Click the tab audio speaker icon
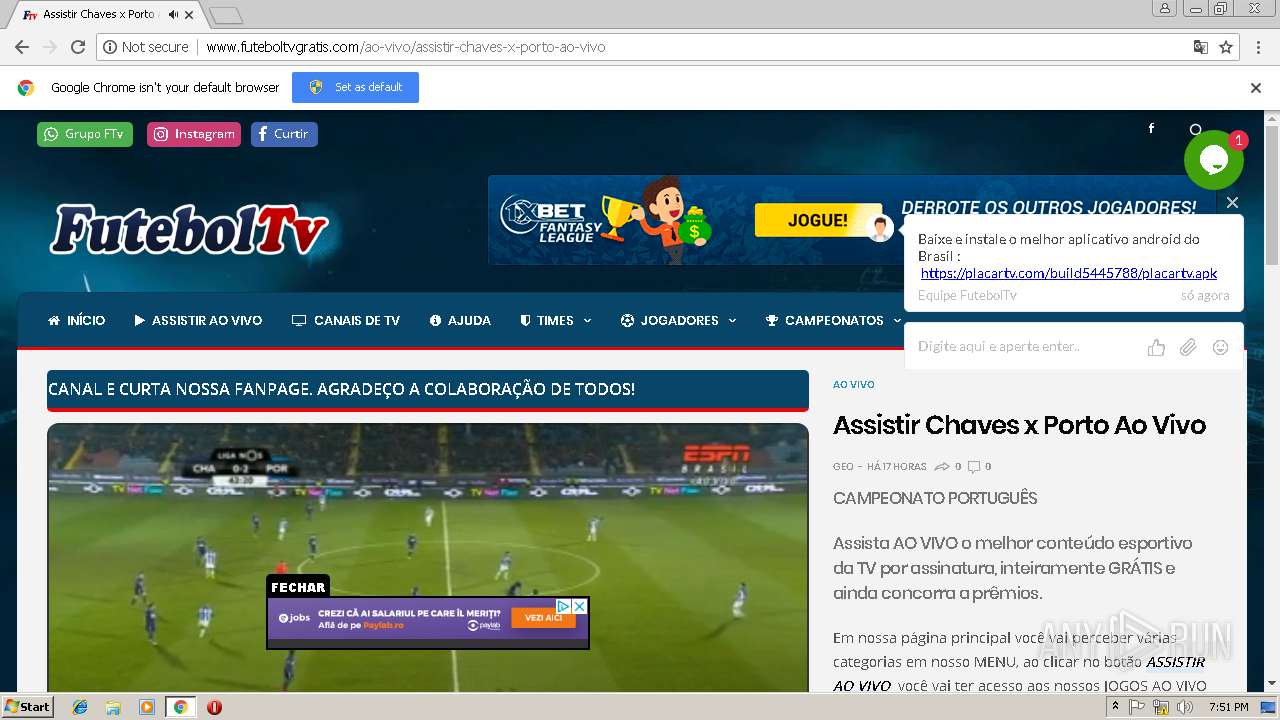Viewport: 1280px width, 720px height. click(x=174, y=14)
